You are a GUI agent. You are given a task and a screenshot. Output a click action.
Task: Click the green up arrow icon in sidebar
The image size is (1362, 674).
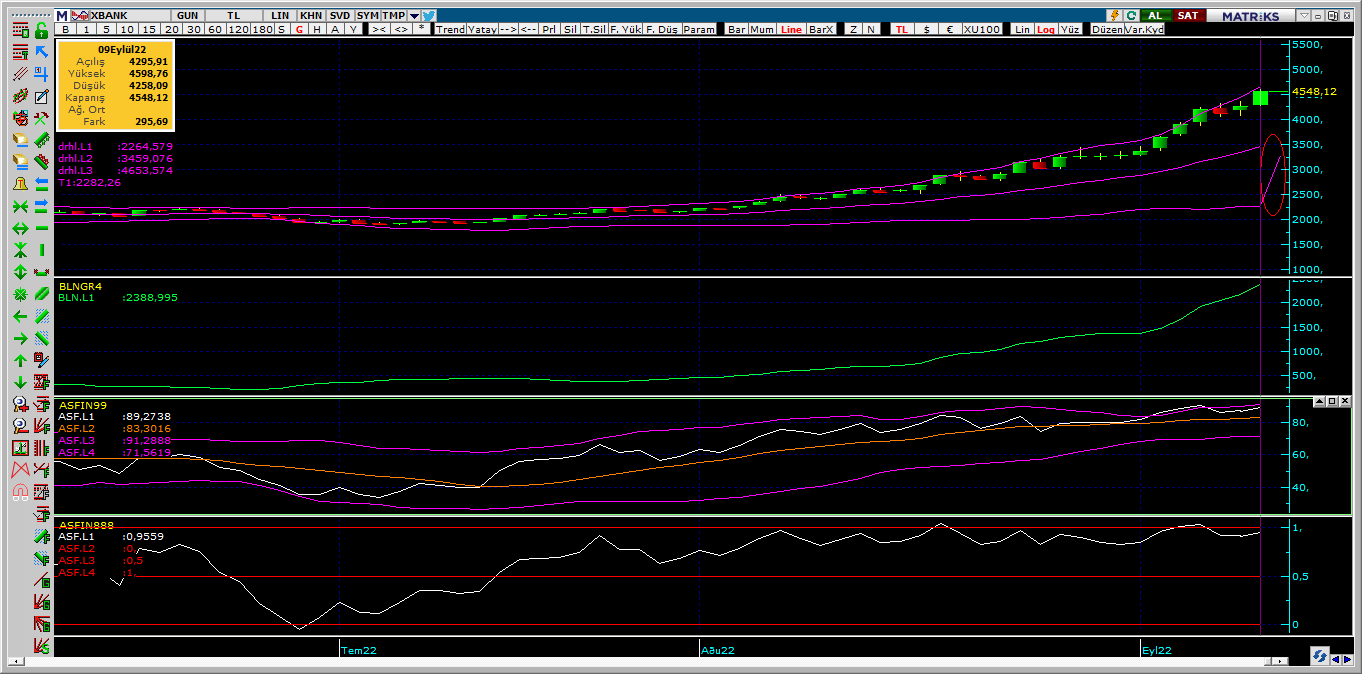[x=20, y=360]
